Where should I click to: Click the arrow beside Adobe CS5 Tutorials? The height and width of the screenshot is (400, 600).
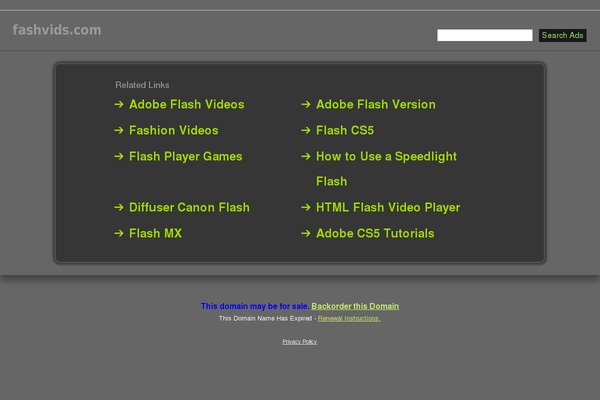(306, 233)
